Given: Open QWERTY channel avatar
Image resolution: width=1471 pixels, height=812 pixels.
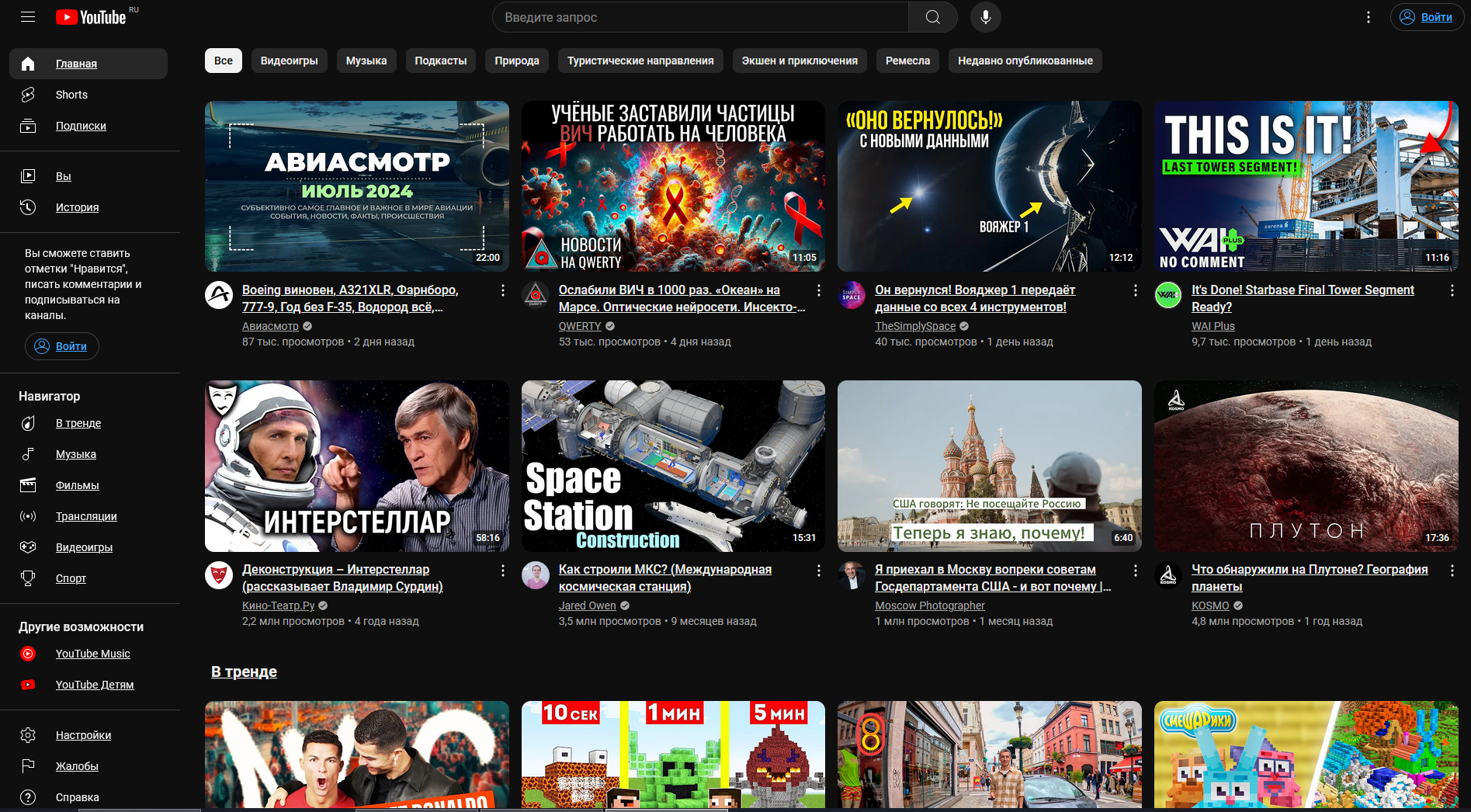Looking at the screenshot, I should pos(536,295).
